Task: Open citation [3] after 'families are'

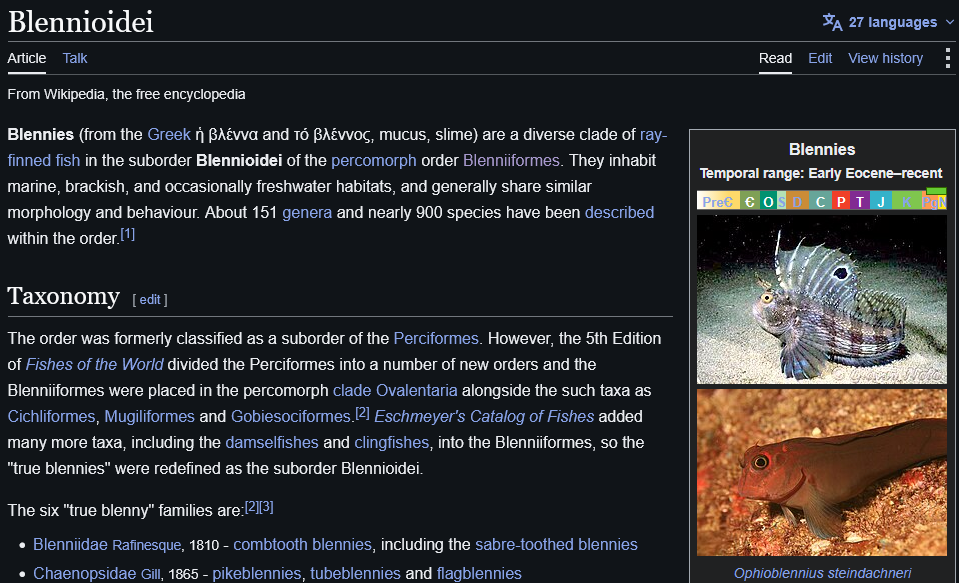Action: (x=266, y=507)
